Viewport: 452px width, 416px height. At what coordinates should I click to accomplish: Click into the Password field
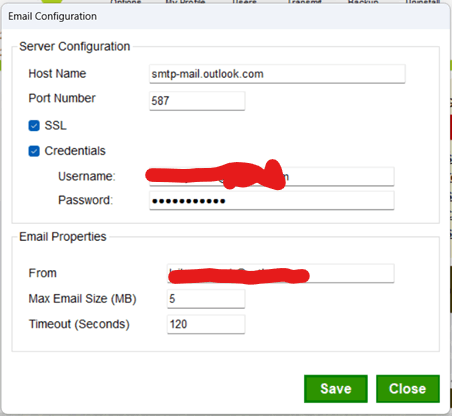point(272,200)
